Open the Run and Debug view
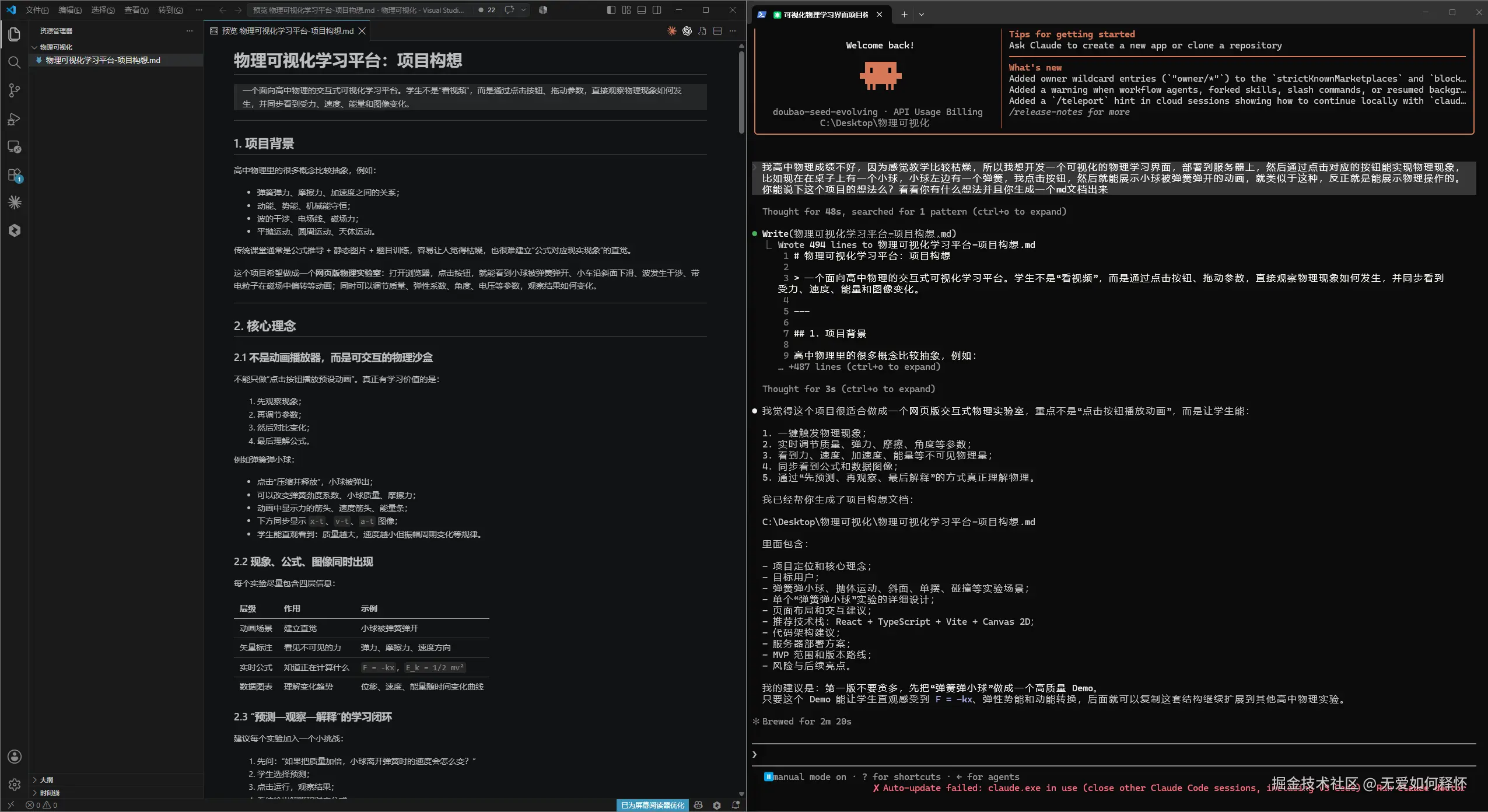Viewport: 1488px width, 812px height. coord(15,119)
